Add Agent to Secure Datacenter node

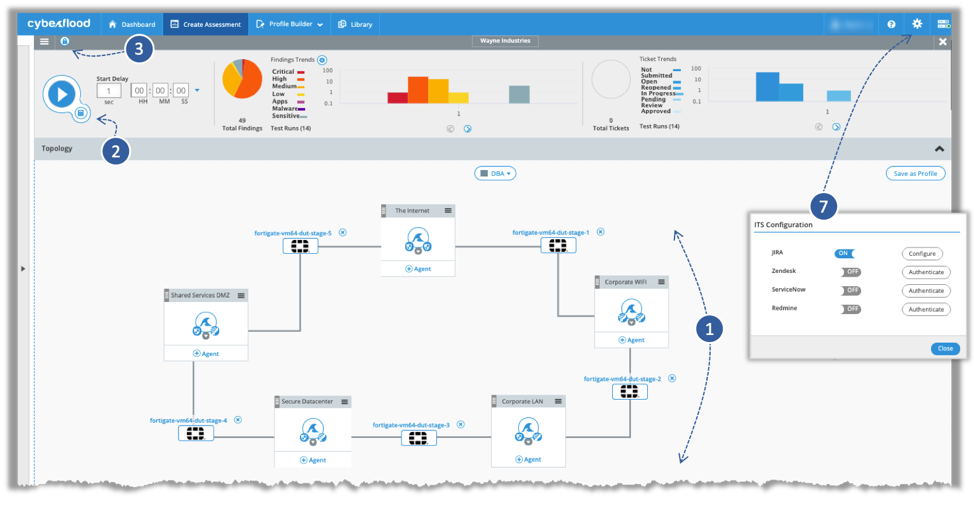pyautogui.click(x=312, y=460)
